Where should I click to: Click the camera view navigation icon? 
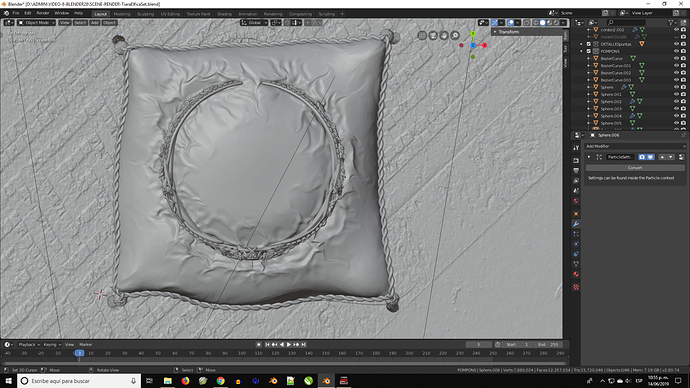pos(433,36)
